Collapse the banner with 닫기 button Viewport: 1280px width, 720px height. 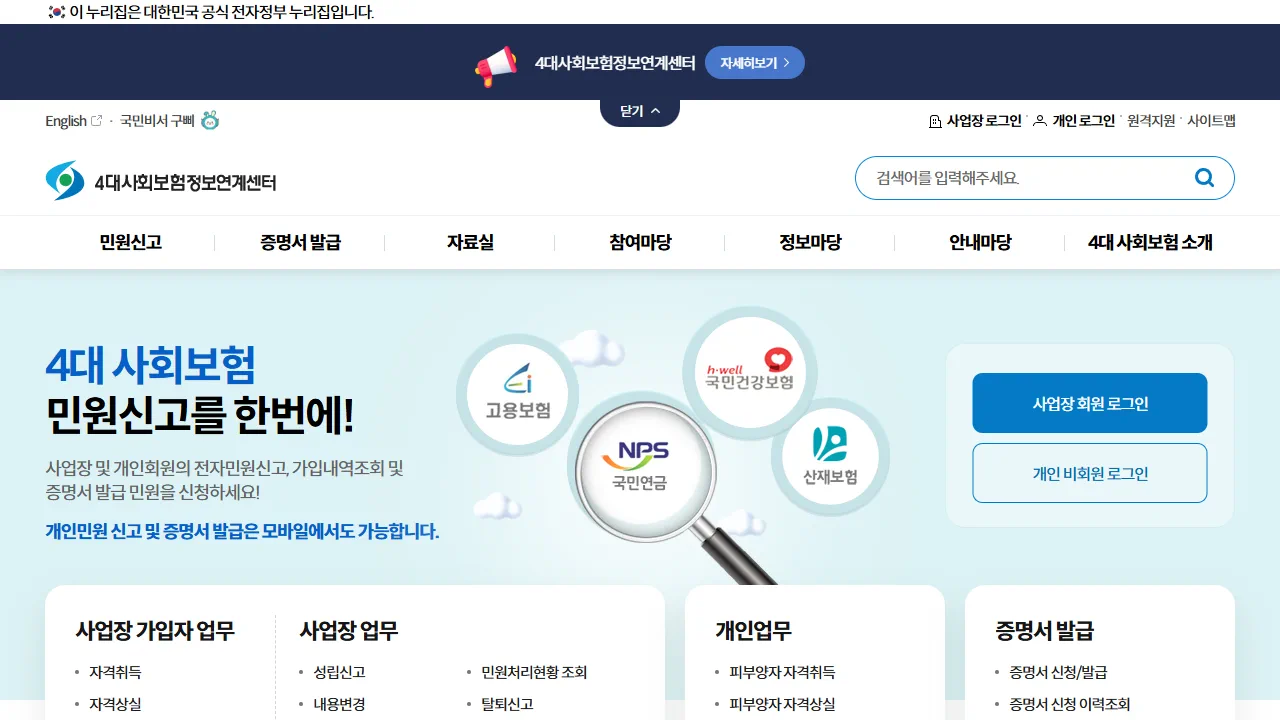[640, 111]
